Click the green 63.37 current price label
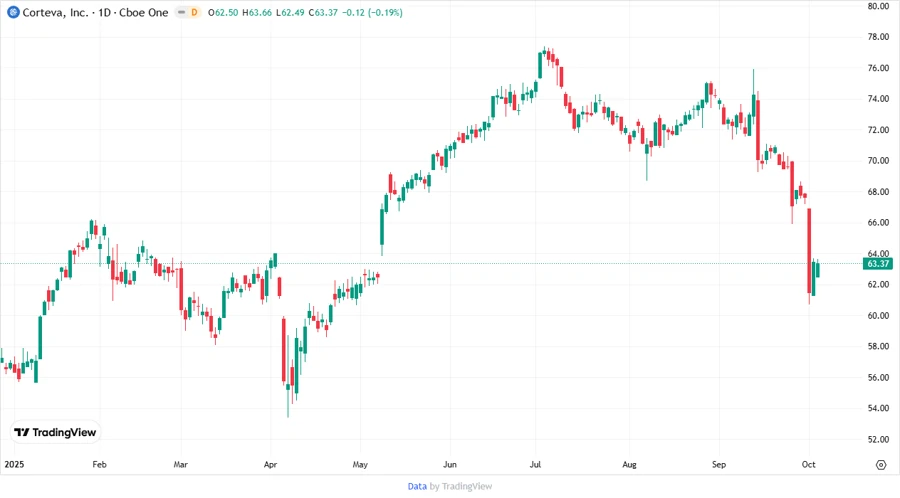This screenshot has height=498, width=900. click(x=878, y=264)
